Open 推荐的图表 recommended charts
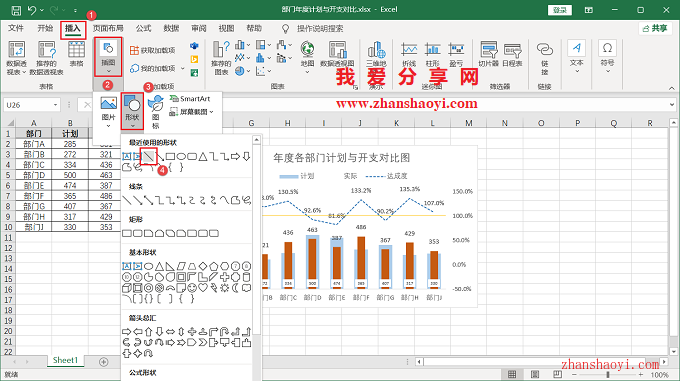Screen dimensions: 680x381 [221, 58]
